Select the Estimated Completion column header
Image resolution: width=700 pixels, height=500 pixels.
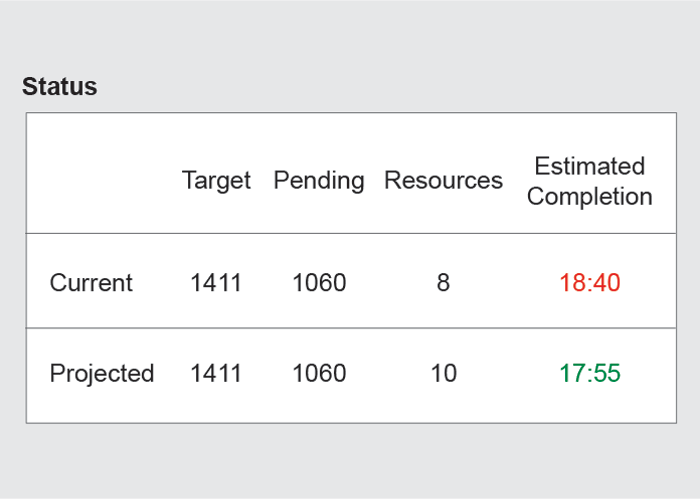[590, 181]
